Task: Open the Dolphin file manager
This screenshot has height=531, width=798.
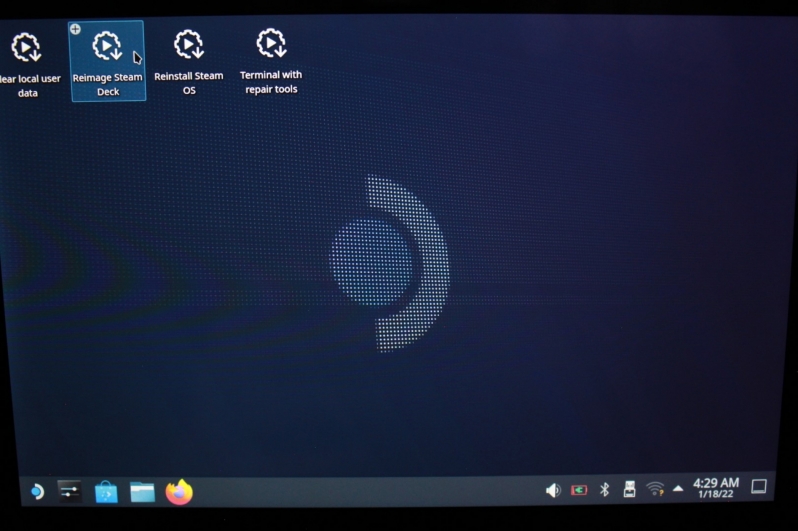Action: tap(142, 492)
